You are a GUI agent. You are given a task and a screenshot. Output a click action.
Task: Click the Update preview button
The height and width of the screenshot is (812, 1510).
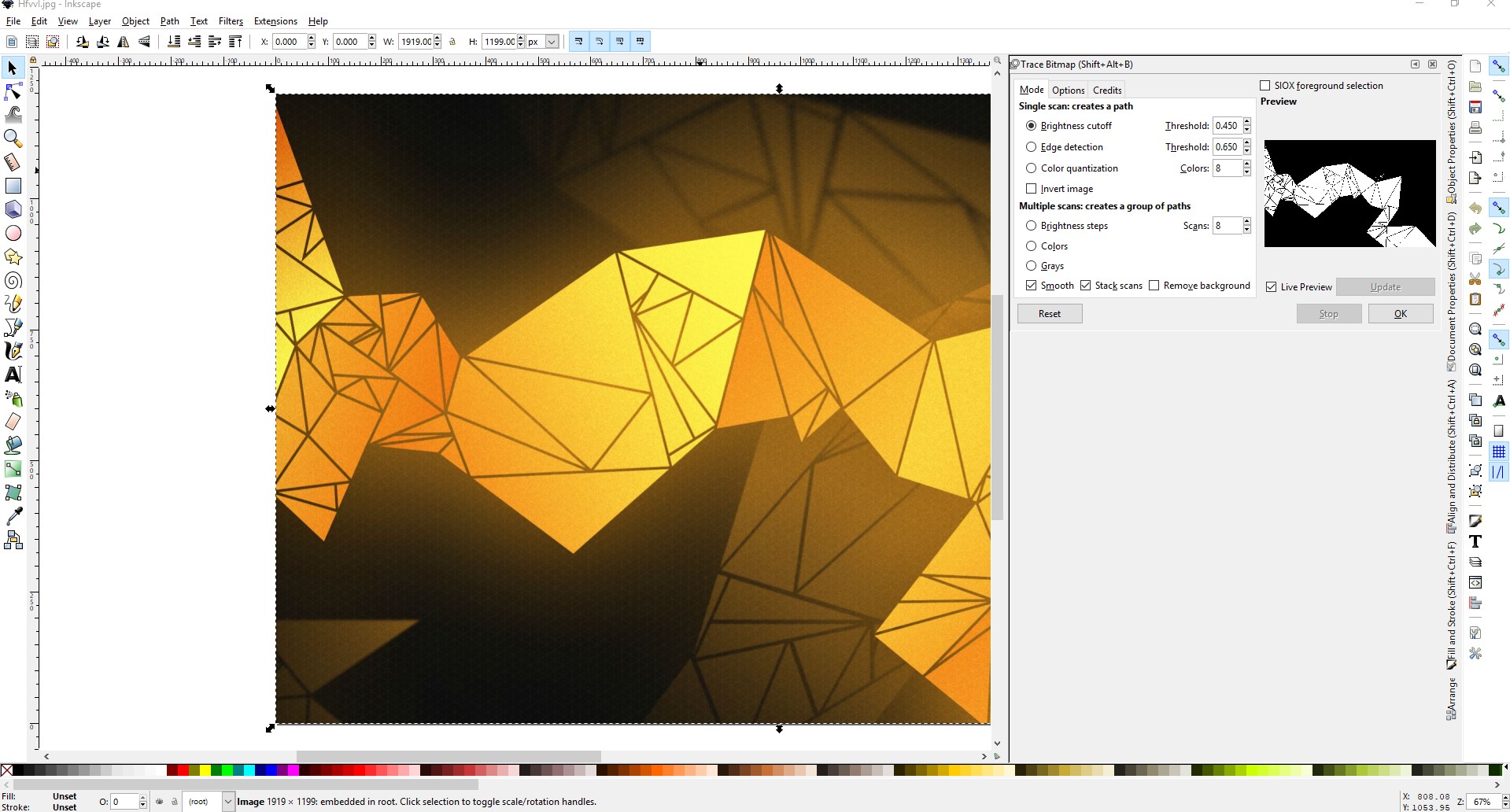click(x=1386, y=287)
